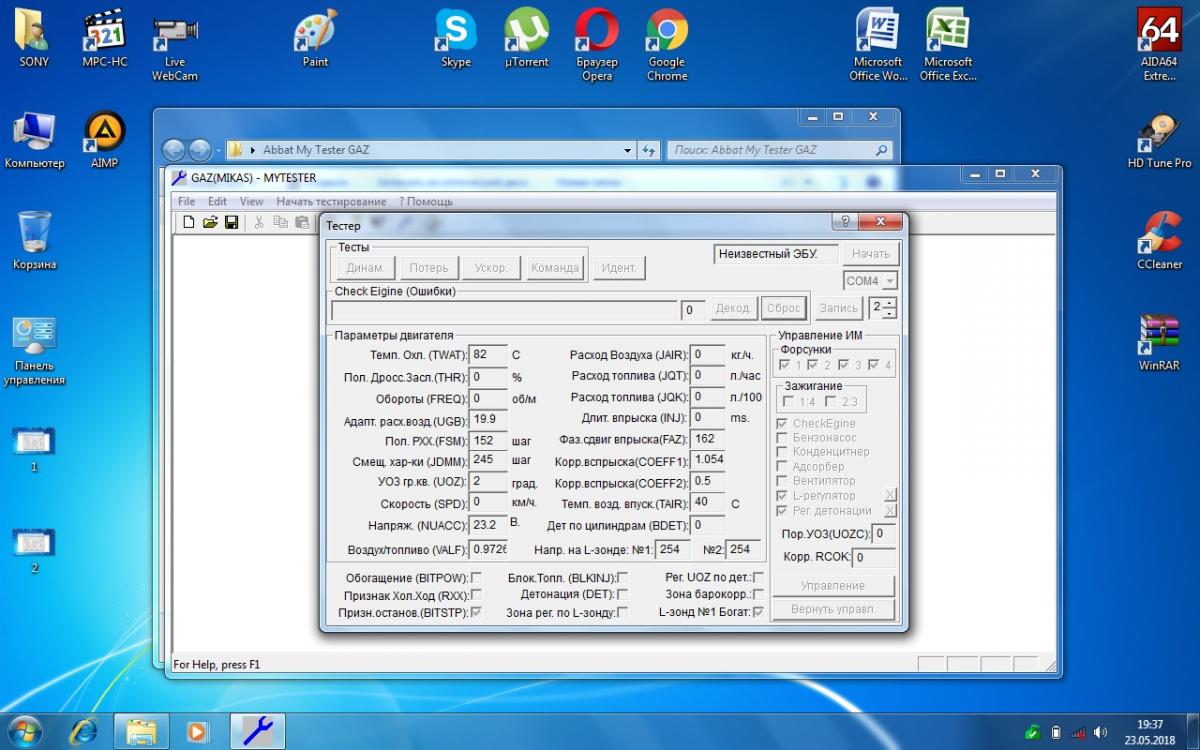Select the MPC-HC desktop shortcut

[105, 38]
